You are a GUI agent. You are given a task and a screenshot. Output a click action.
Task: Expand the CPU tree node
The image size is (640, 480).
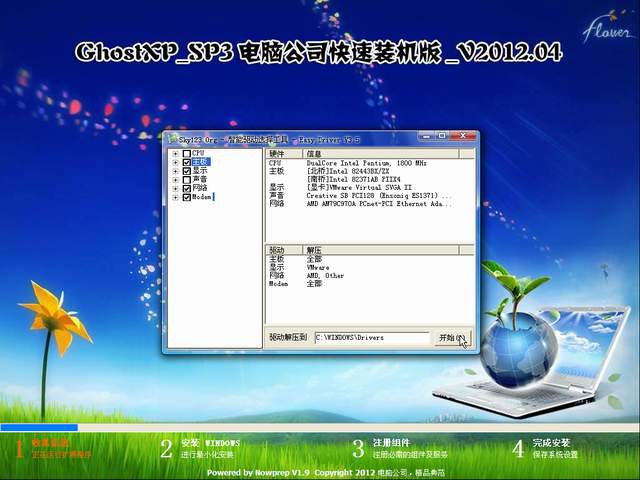[x=176, y=153]
